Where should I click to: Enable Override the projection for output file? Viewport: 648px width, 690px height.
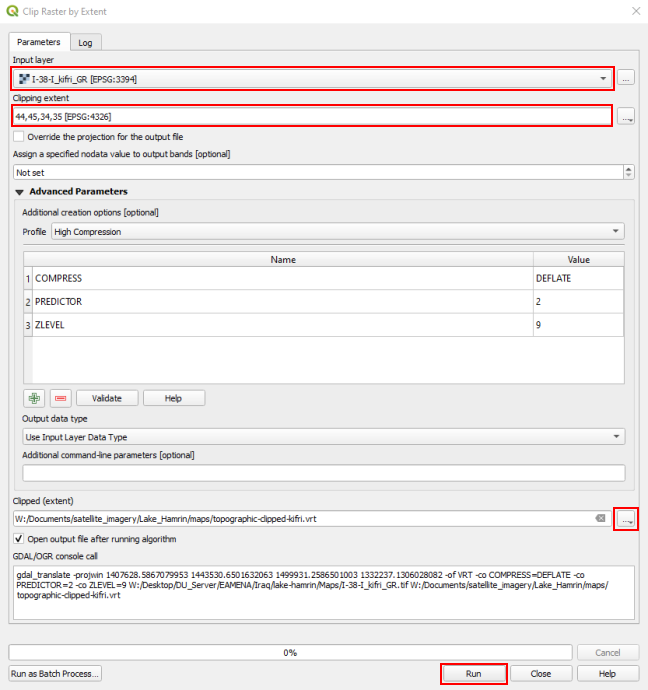click(19, 136)
